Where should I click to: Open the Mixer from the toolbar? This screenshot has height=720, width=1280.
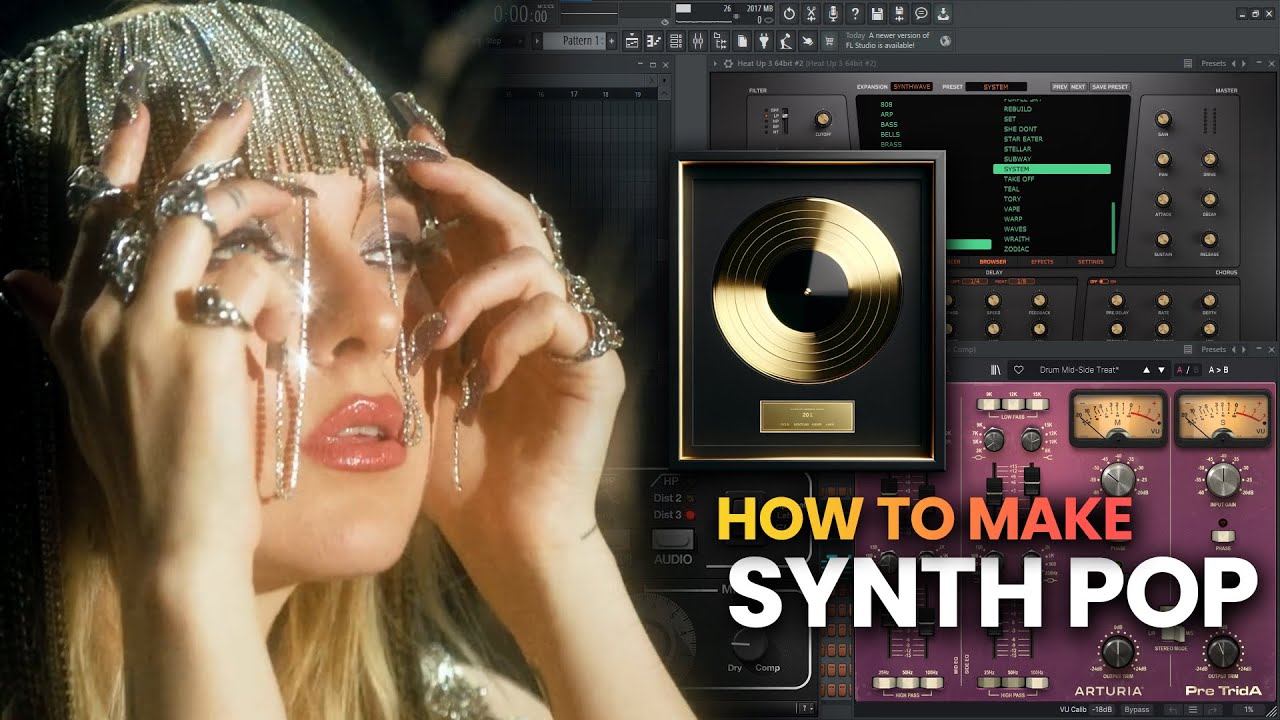(x=698, y=41)
